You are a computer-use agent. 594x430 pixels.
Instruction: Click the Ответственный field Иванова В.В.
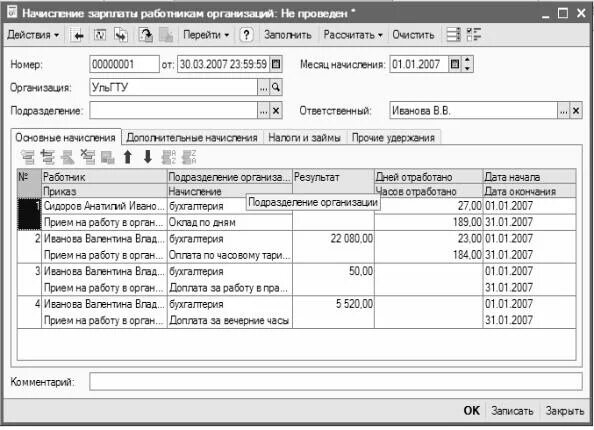tap(474, 111)
